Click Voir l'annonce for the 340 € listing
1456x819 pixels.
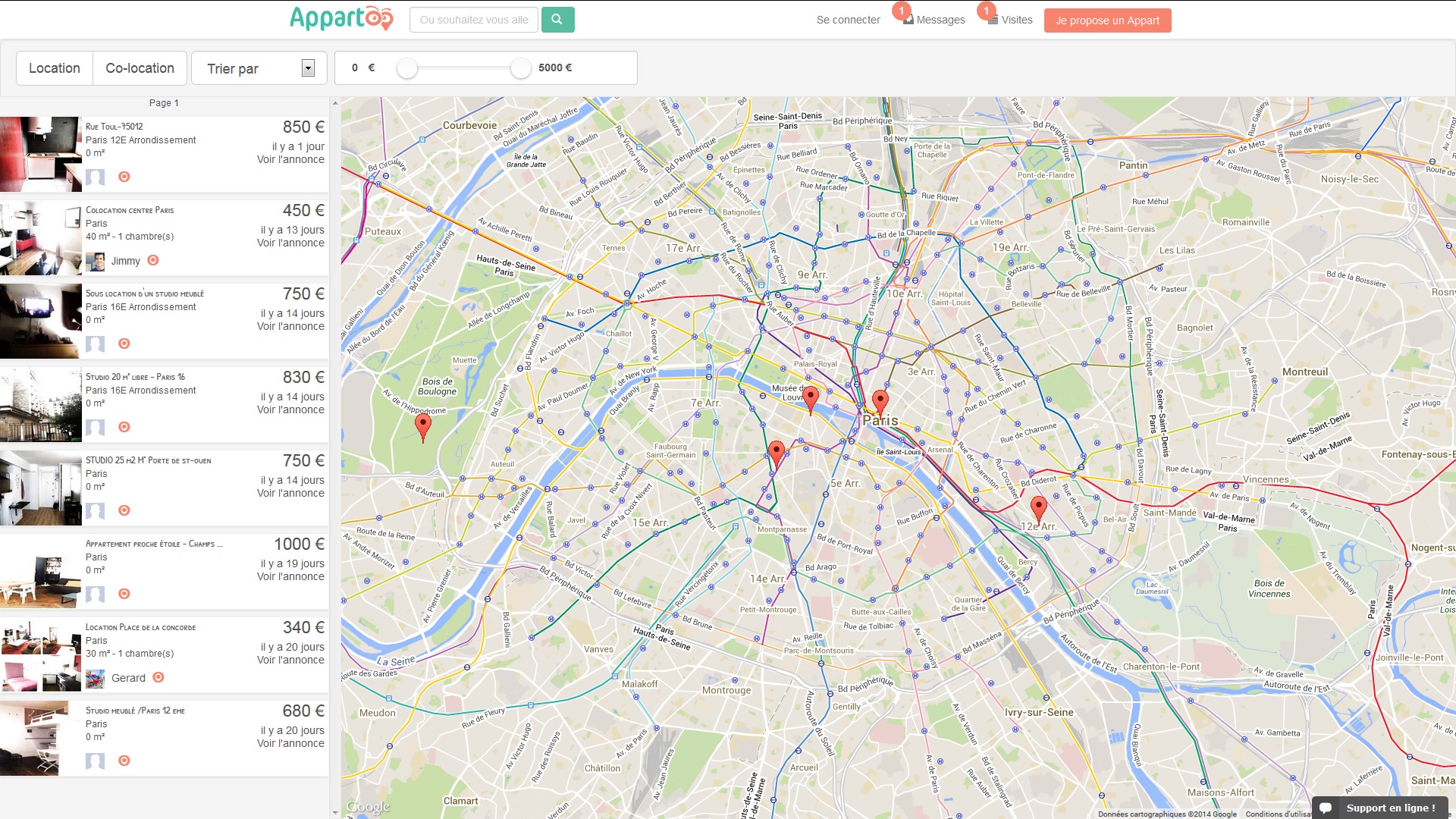[290, 660]
